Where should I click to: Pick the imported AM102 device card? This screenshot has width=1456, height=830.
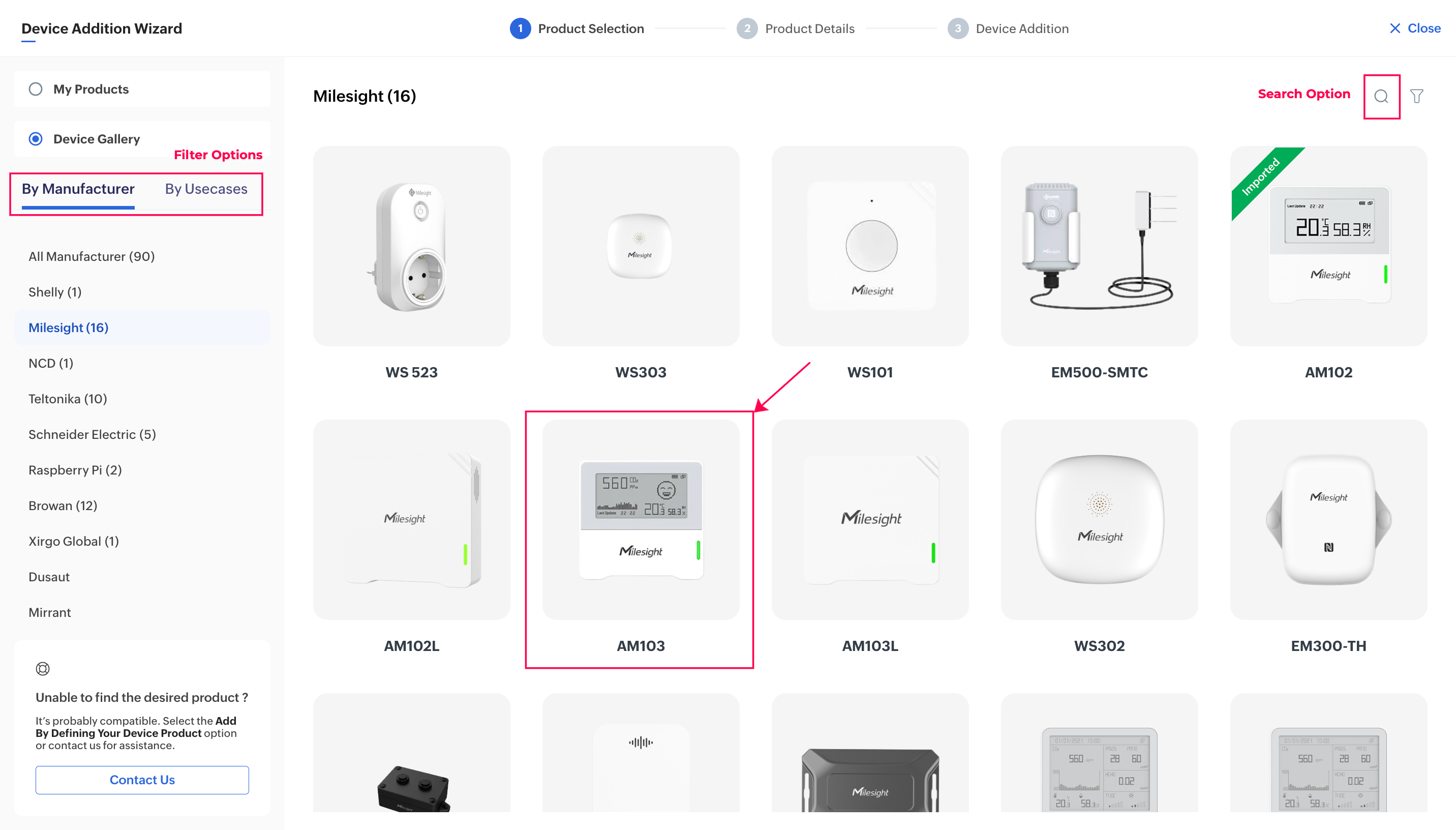point(1328,246)
